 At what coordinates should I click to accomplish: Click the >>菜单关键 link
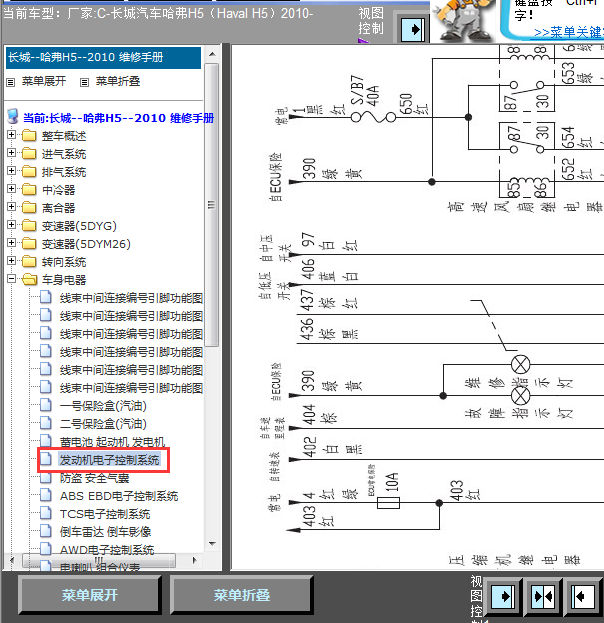[x=569, y=32]
